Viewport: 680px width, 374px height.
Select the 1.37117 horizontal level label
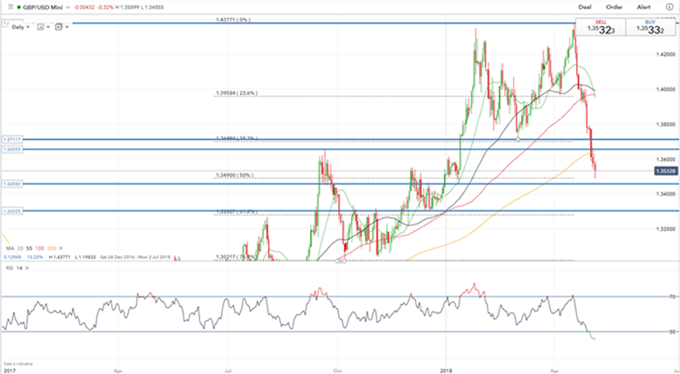(x=12, y=139)
